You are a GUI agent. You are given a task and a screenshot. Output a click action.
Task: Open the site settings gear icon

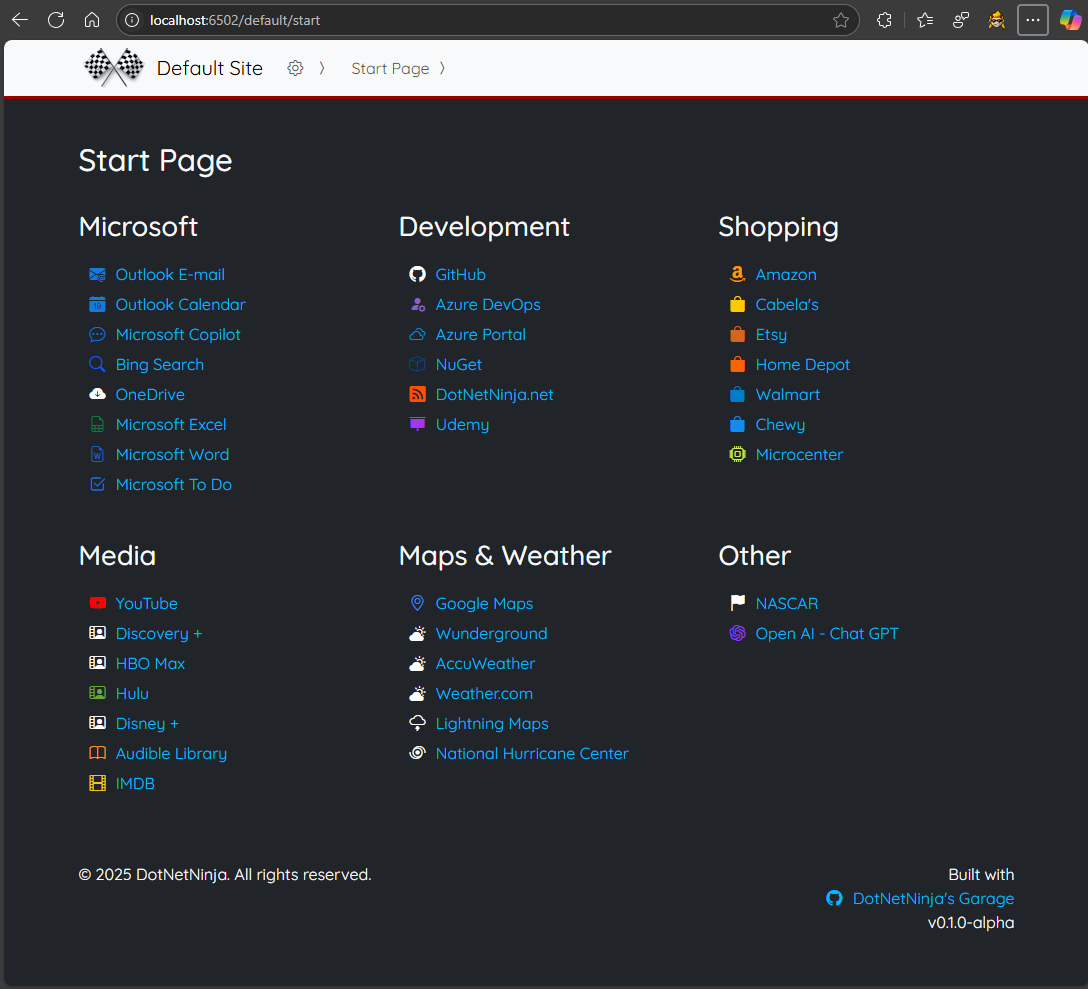point(296,68)
